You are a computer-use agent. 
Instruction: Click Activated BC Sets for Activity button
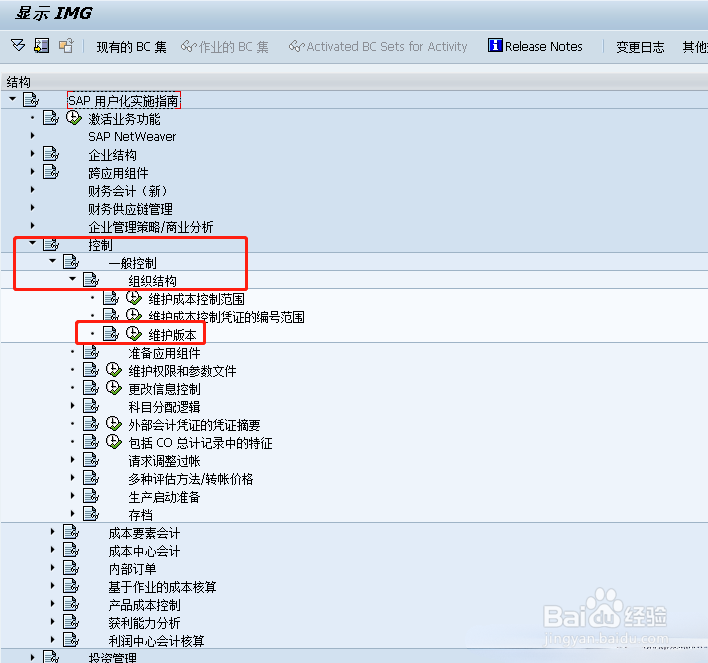coord(378,47)
